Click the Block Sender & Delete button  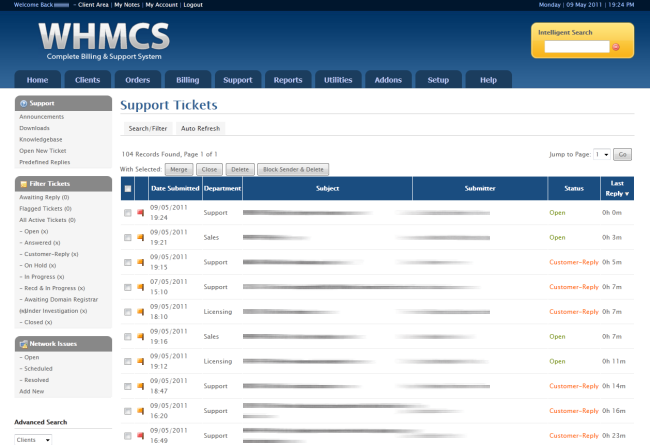pos(293,169)
